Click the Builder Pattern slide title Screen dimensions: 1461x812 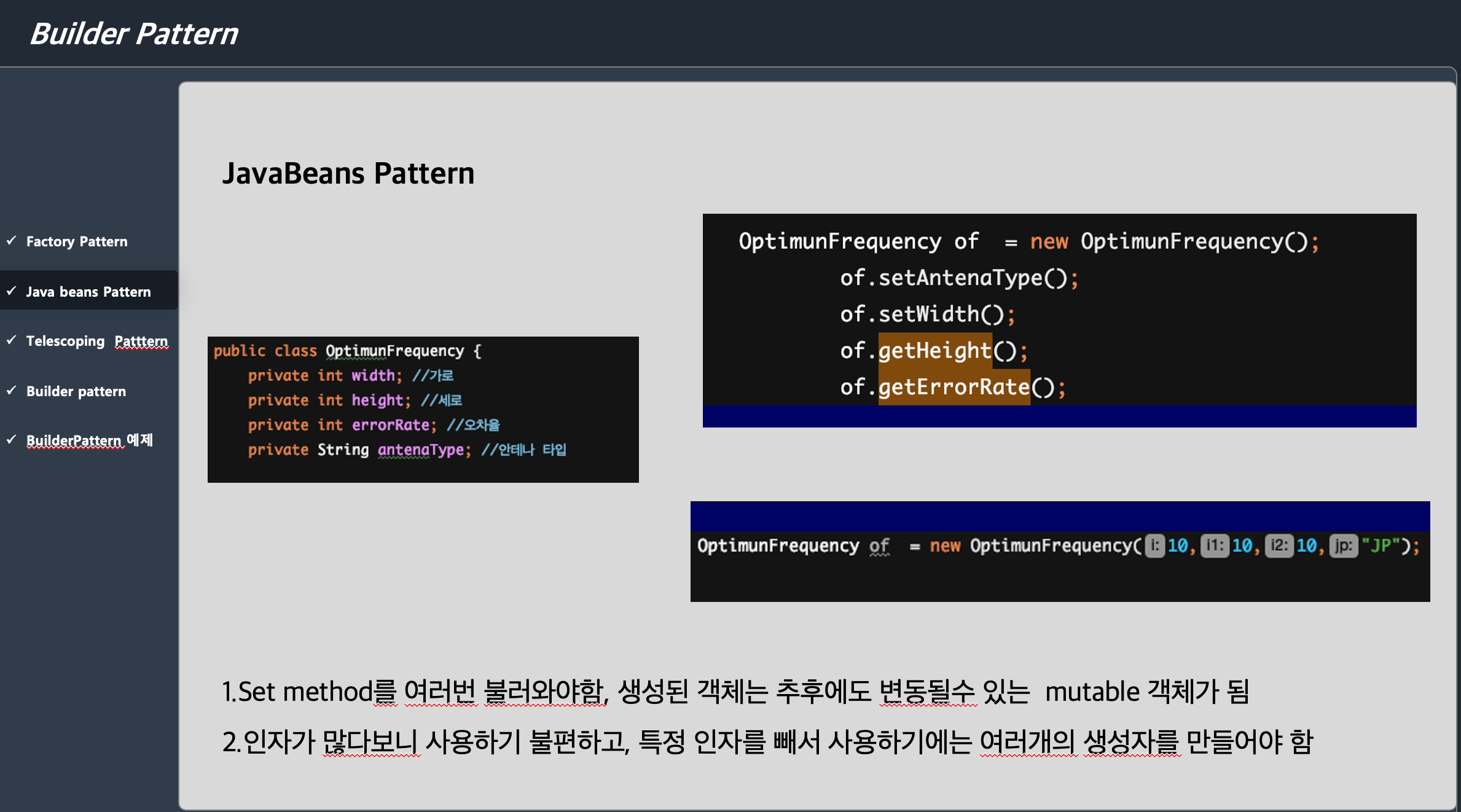(133, 33)
